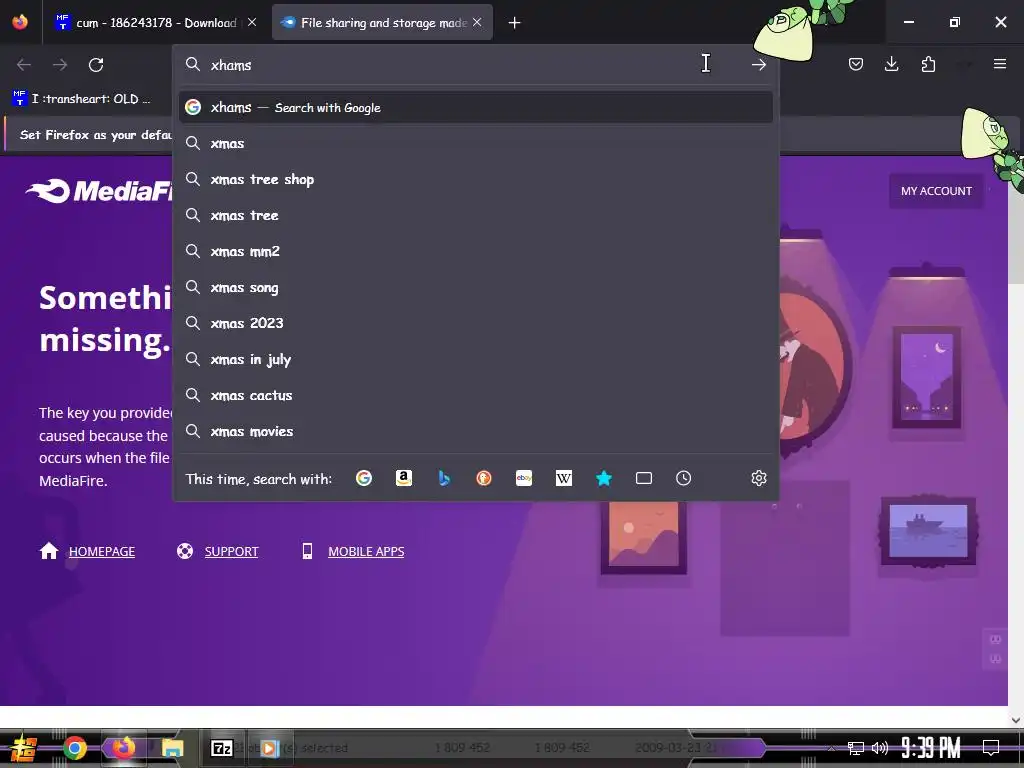Click the 9:39 PM taskbar clock
The image size is (1024, 768).
click(930, 748)
